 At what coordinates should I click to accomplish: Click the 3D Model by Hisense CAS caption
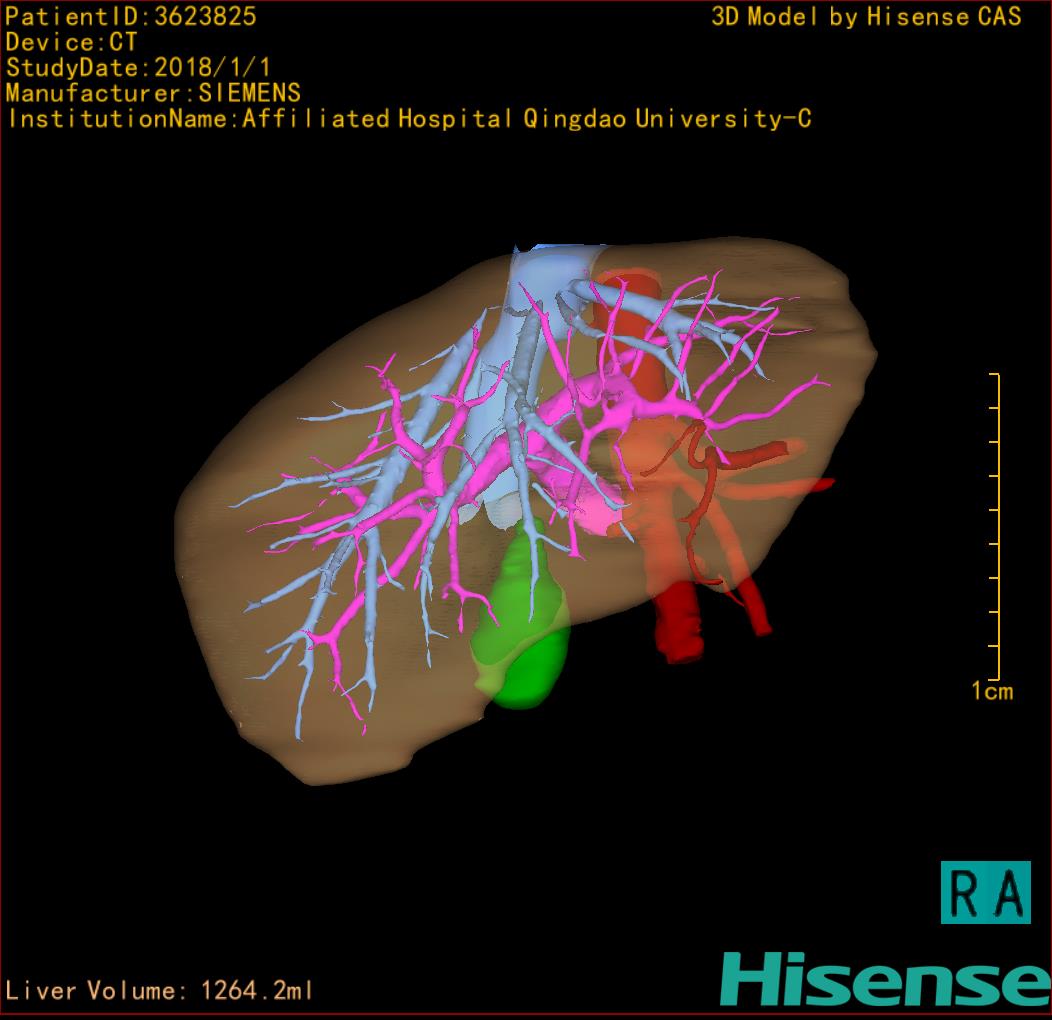tap(866, 17)
